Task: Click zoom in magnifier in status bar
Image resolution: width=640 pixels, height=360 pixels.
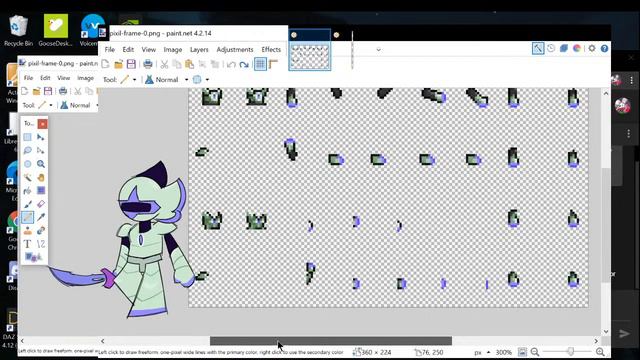Action: click(x=600, y=352)
